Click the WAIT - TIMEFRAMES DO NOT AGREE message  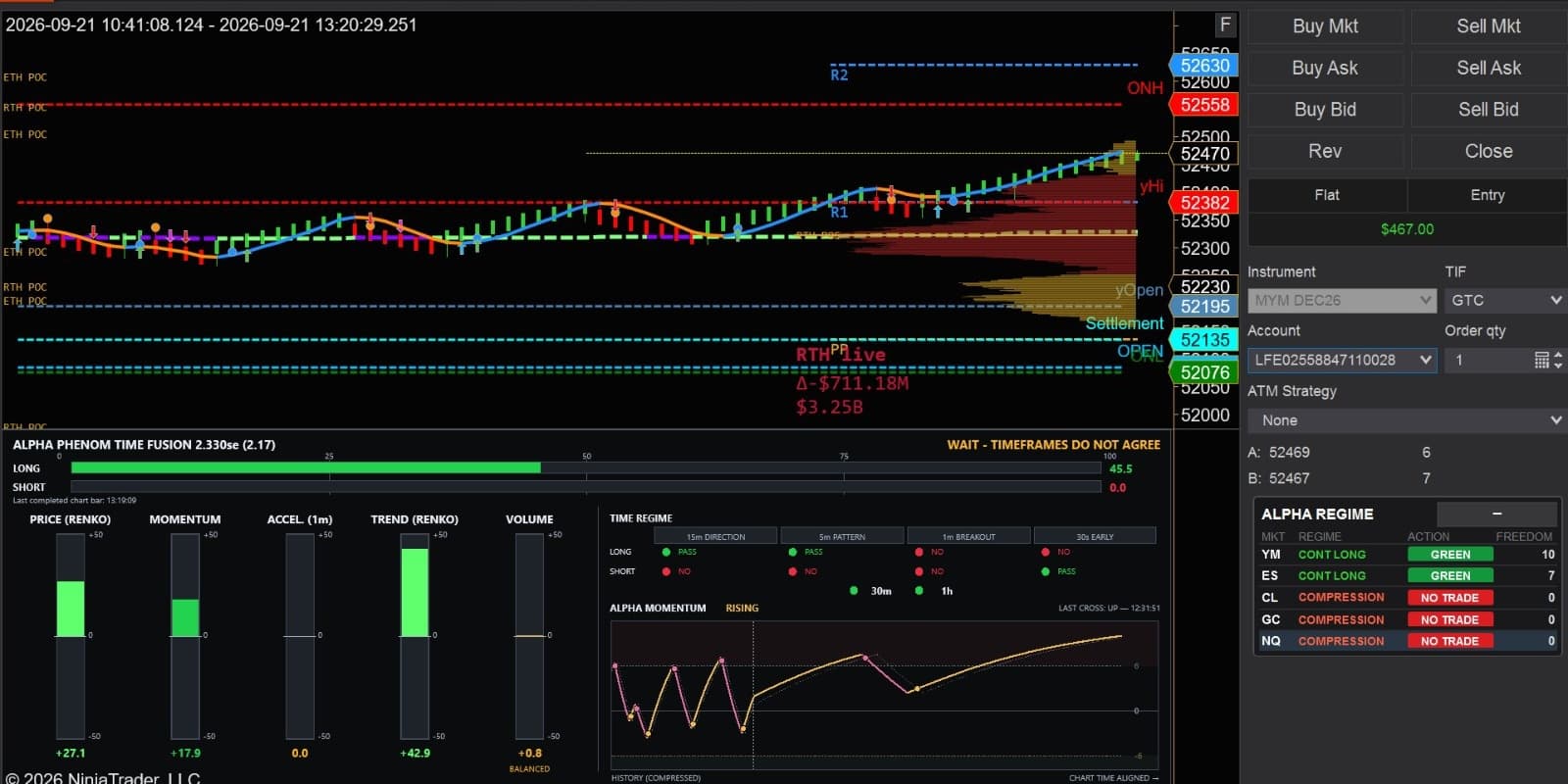(x=1053, y=445)
